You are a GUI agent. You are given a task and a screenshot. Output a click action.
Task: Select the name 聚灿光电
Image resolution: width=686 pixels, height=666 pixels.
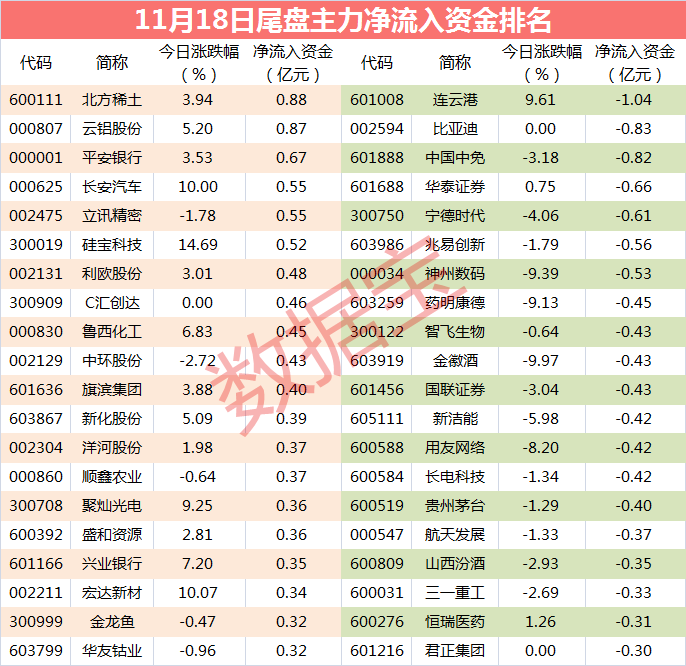(112, 505)
